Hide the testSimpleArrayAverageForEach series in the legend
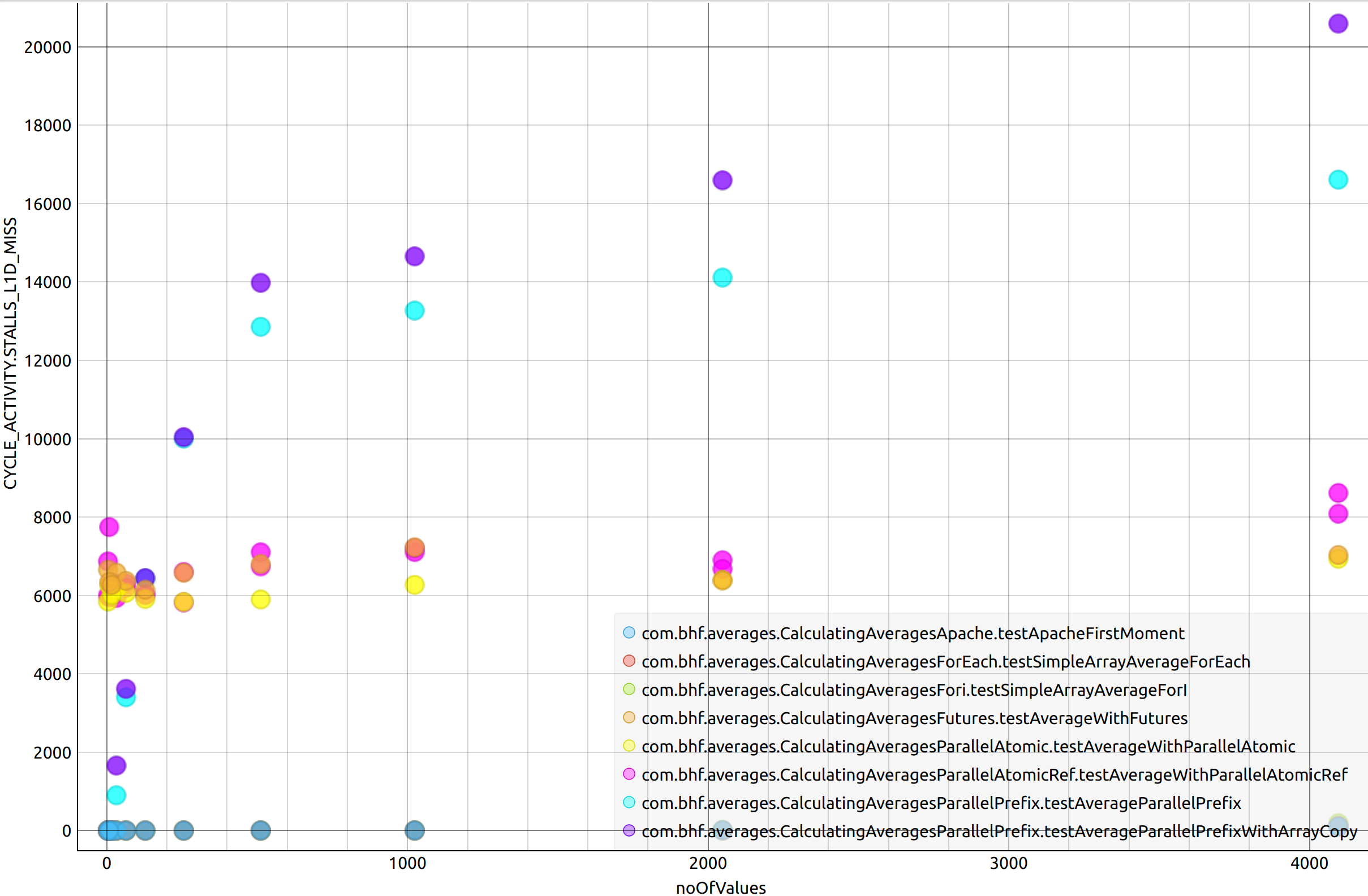The height and width of the screenshot is (896, 1368). point(945,661)
